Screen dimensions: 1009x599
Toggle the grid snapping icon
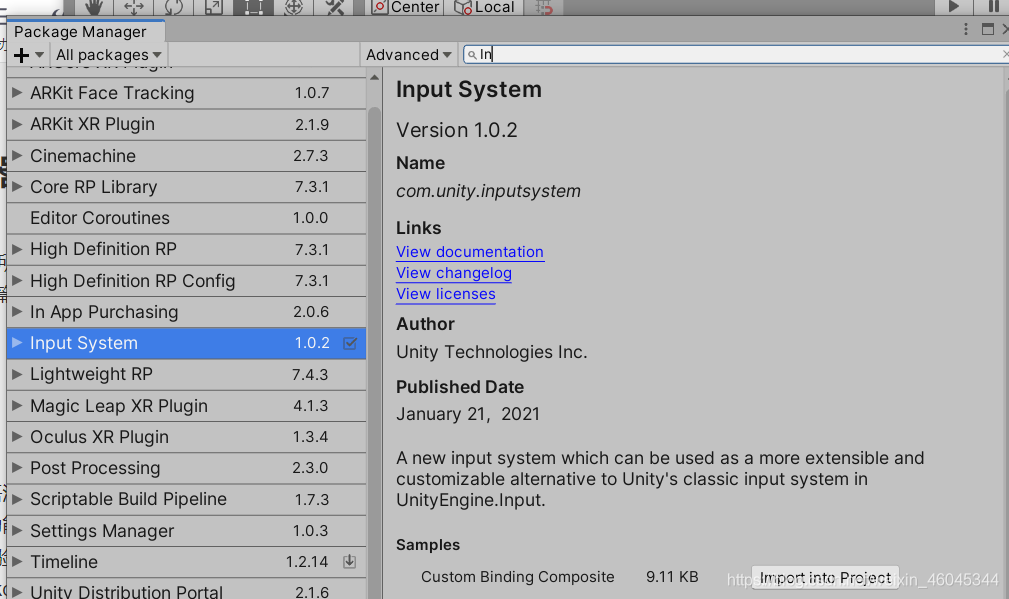(544, 7)
